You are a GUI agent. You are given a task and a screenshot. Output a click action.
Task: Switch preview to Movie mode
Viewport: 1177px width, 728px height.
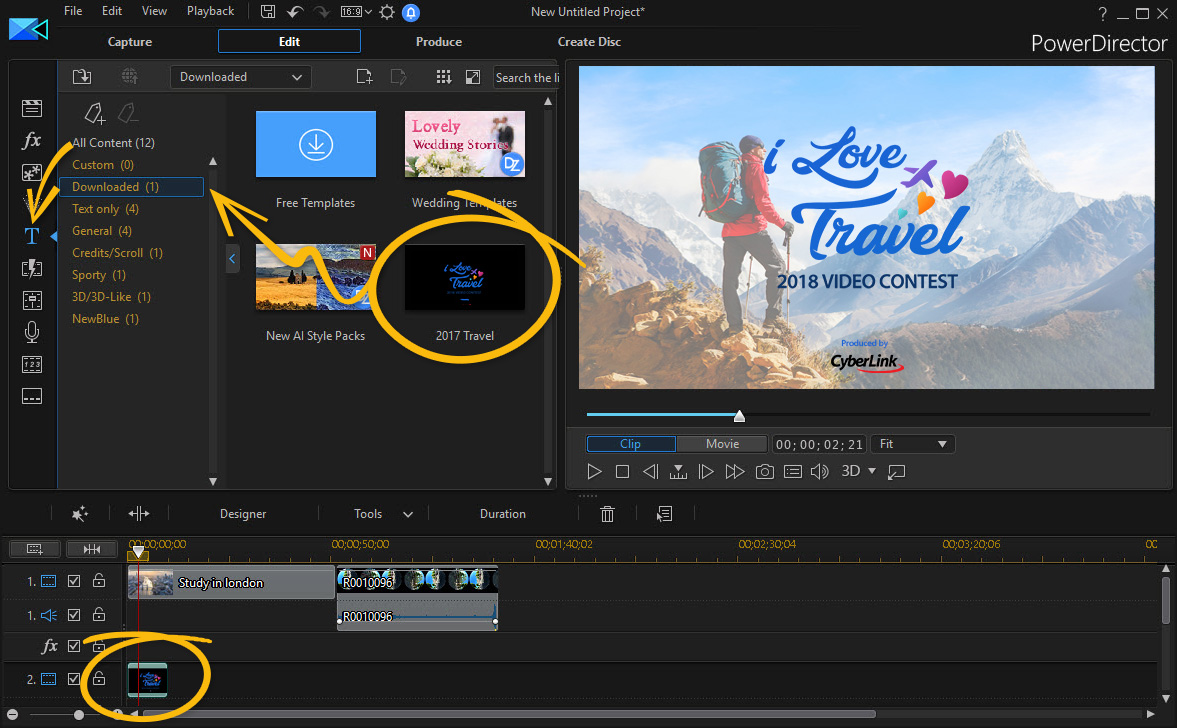pos(722,444)
